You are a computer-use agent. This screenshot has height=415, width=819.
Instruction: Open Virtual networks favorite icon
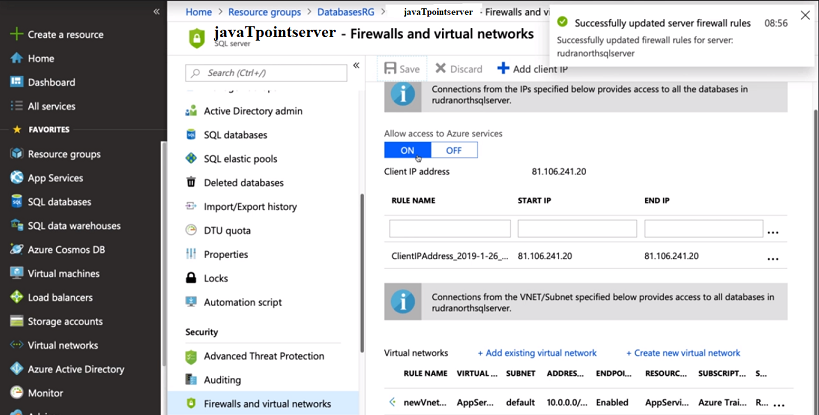(x=17, y=345)
